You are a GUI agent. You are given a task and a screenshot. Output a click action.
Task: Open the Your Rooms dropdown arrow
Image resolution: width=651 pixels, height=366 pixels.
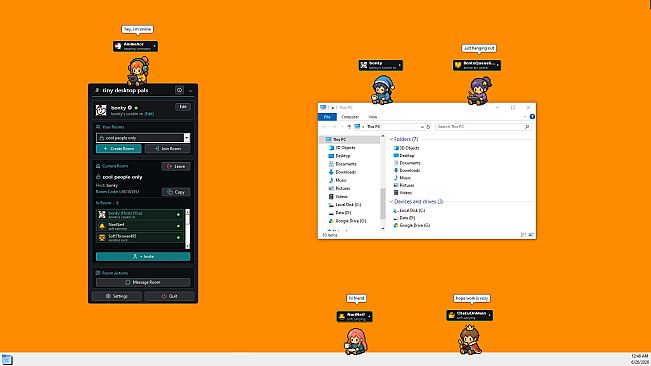(x=187, y=138)
